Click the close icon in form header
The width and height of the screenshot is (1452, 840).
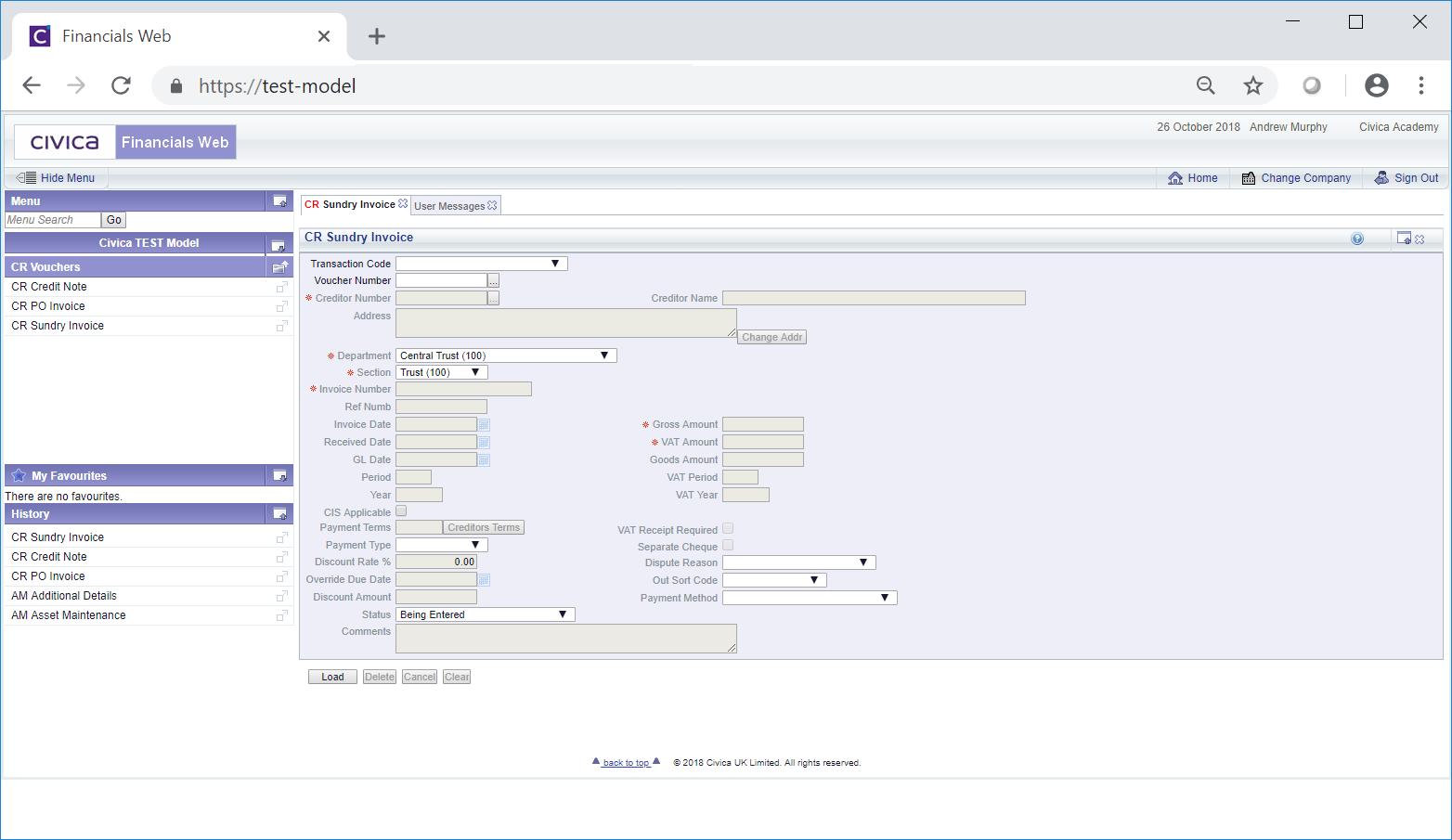(1420, 239)
